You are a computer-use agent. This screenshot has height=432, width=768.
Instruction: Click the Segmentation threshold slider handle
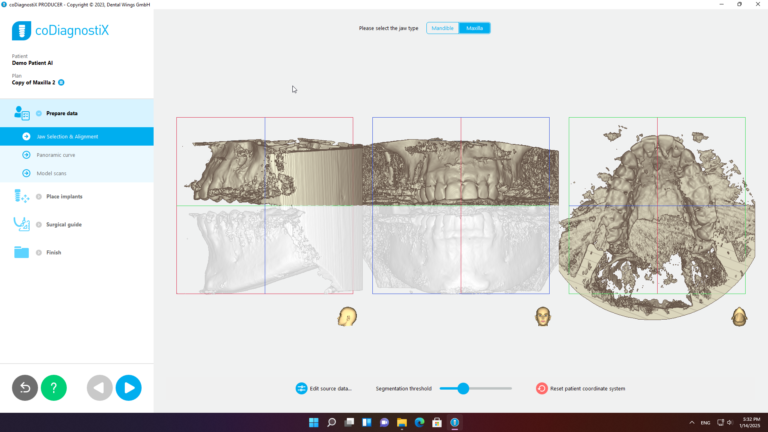[x=463, y=388]
